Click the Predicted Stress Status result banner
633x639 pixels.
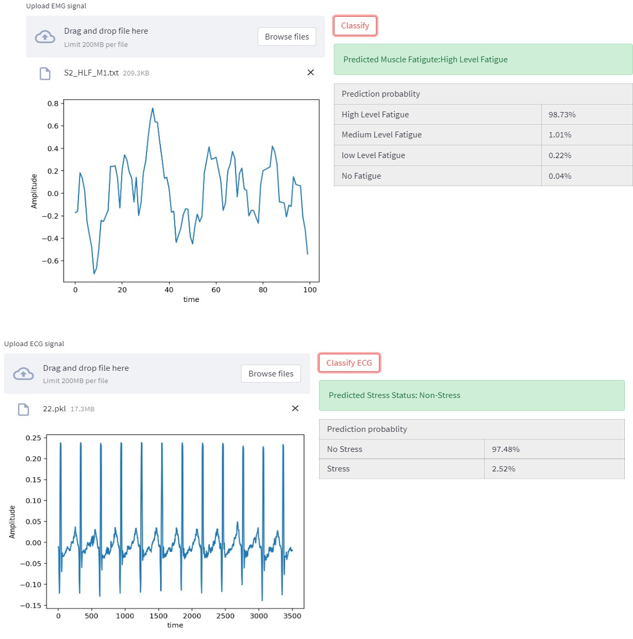[x=471, y=395]
